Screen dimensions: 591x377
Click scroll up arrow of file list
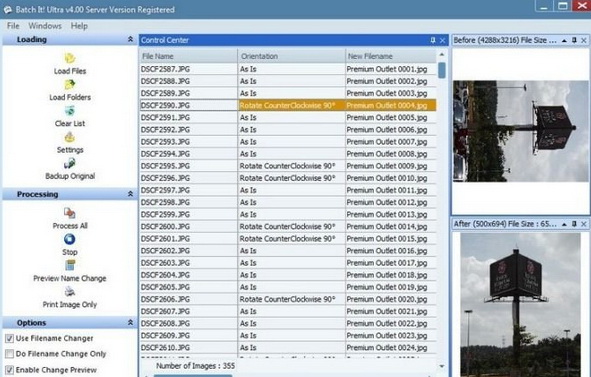pyautogui.click(x=442, y=55)
